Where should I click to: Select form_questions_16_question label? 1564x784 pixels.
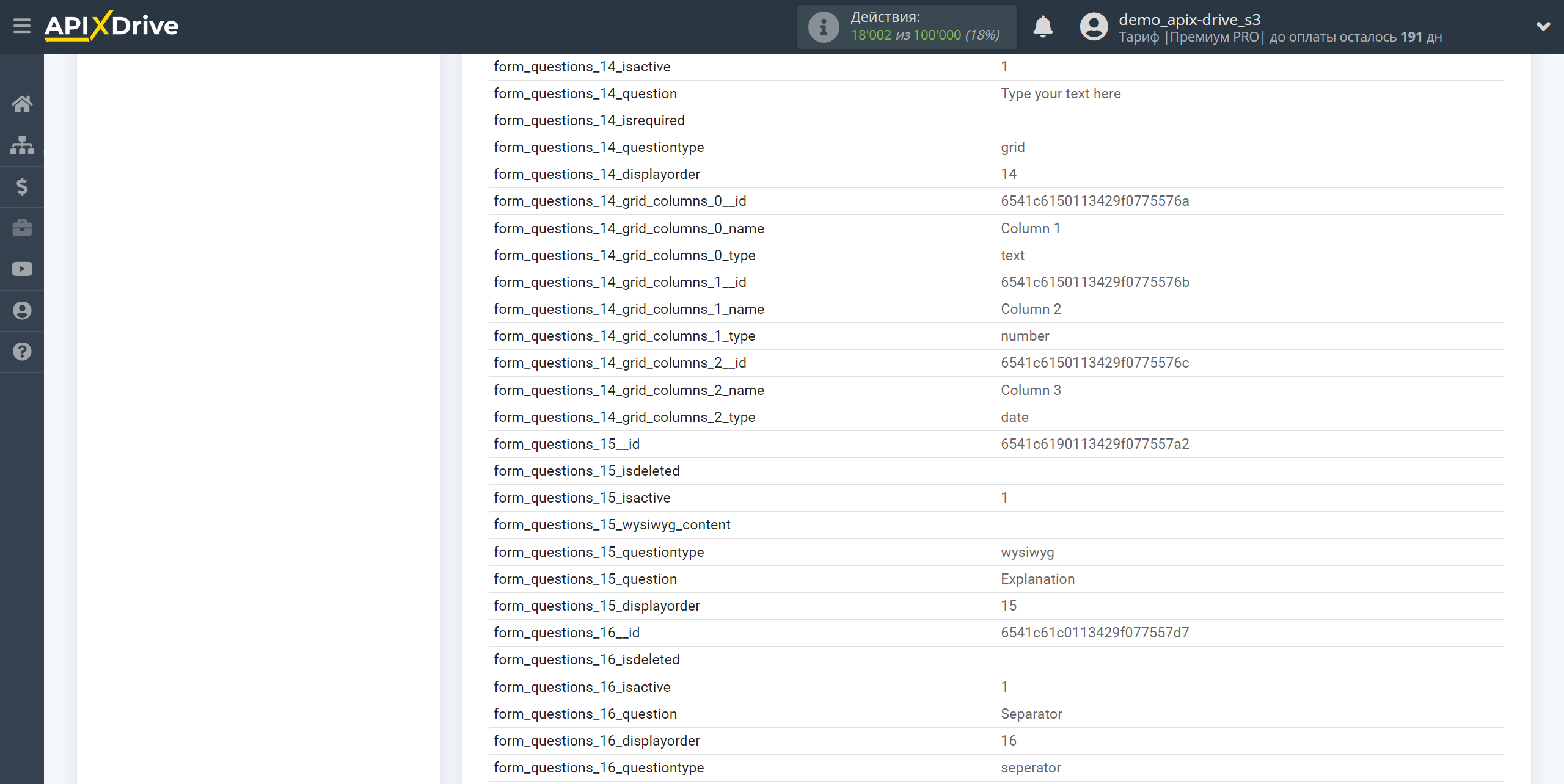coord(585,714)
